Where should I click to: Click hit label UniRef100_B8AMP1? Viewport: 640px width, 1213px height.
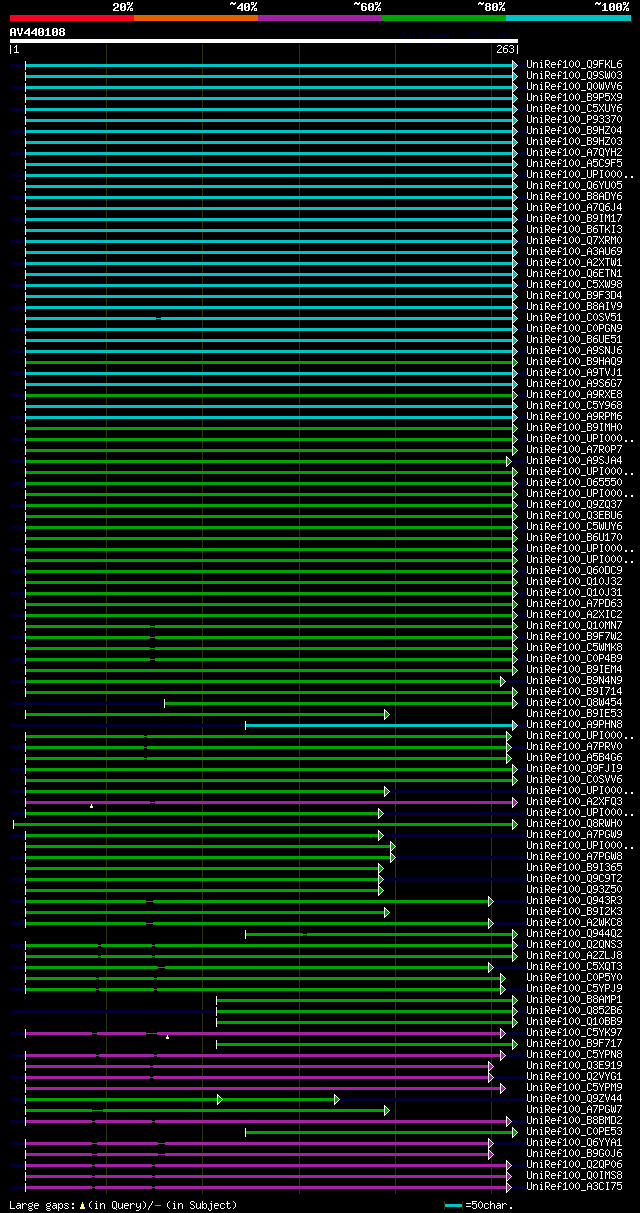575,999
